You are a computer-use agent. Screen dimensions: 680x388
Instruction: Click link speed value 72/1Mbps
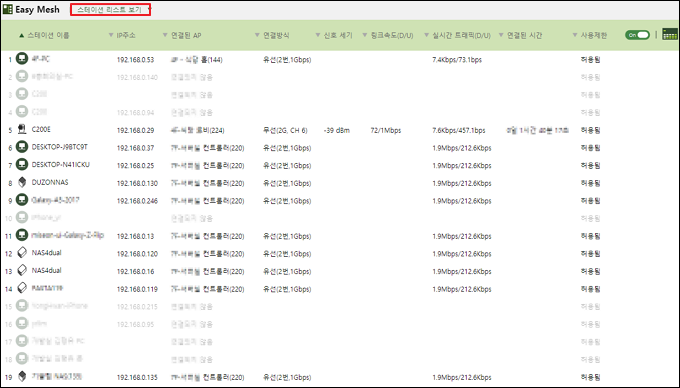(386, 130)
